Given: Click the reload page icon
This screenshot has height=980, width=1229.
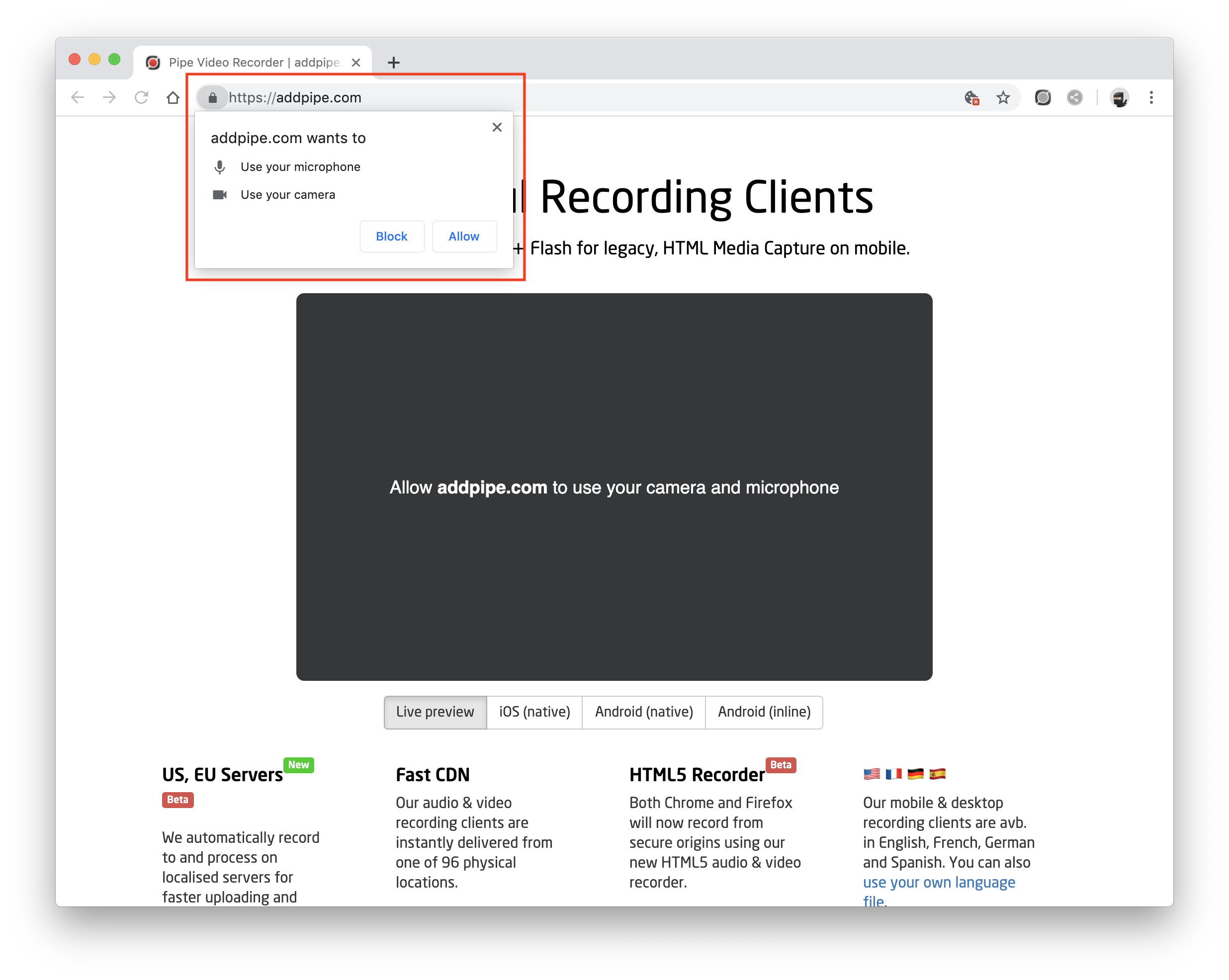Looking at the screenshot, I should (x=142, y=97).
